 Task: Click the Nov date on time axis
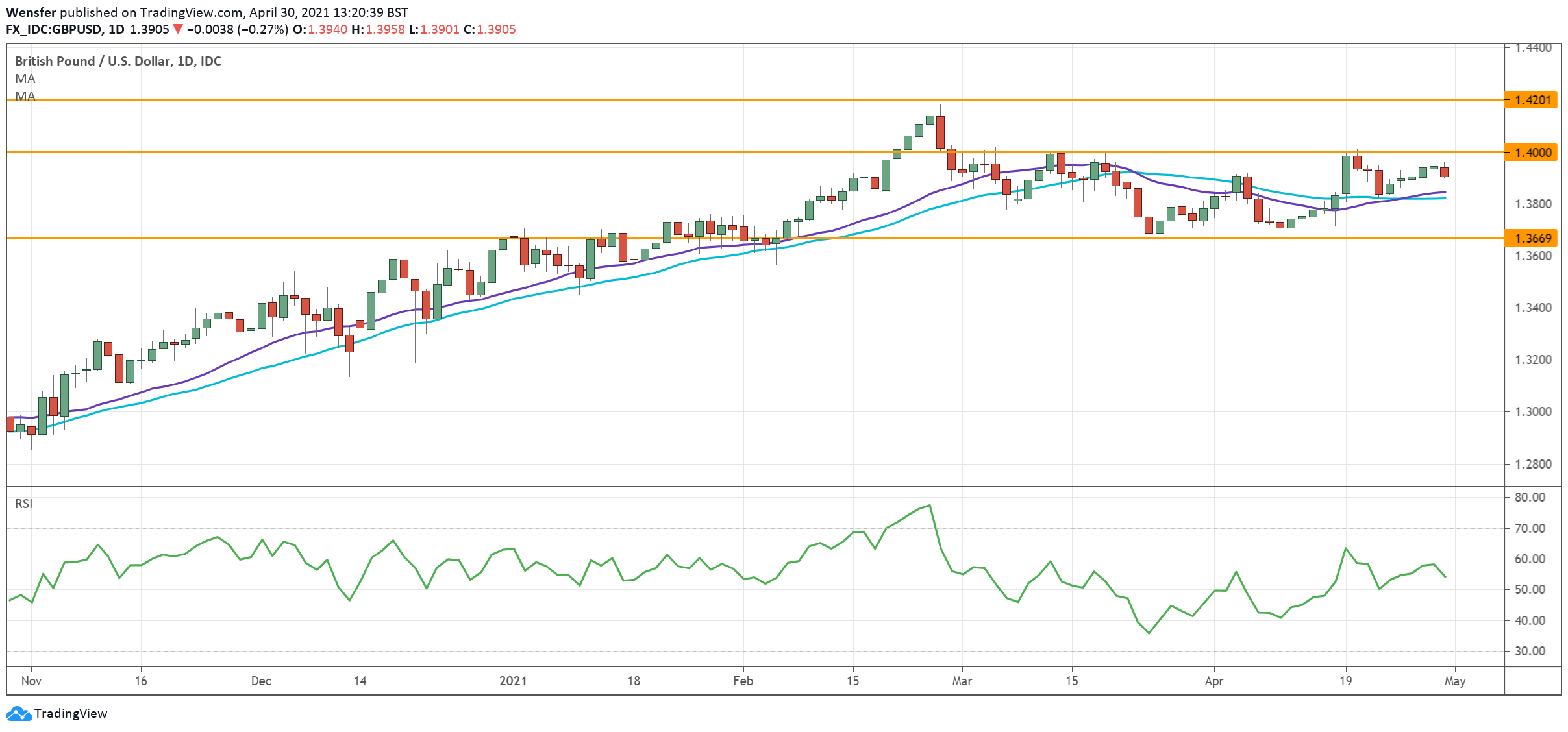[31, 681]
